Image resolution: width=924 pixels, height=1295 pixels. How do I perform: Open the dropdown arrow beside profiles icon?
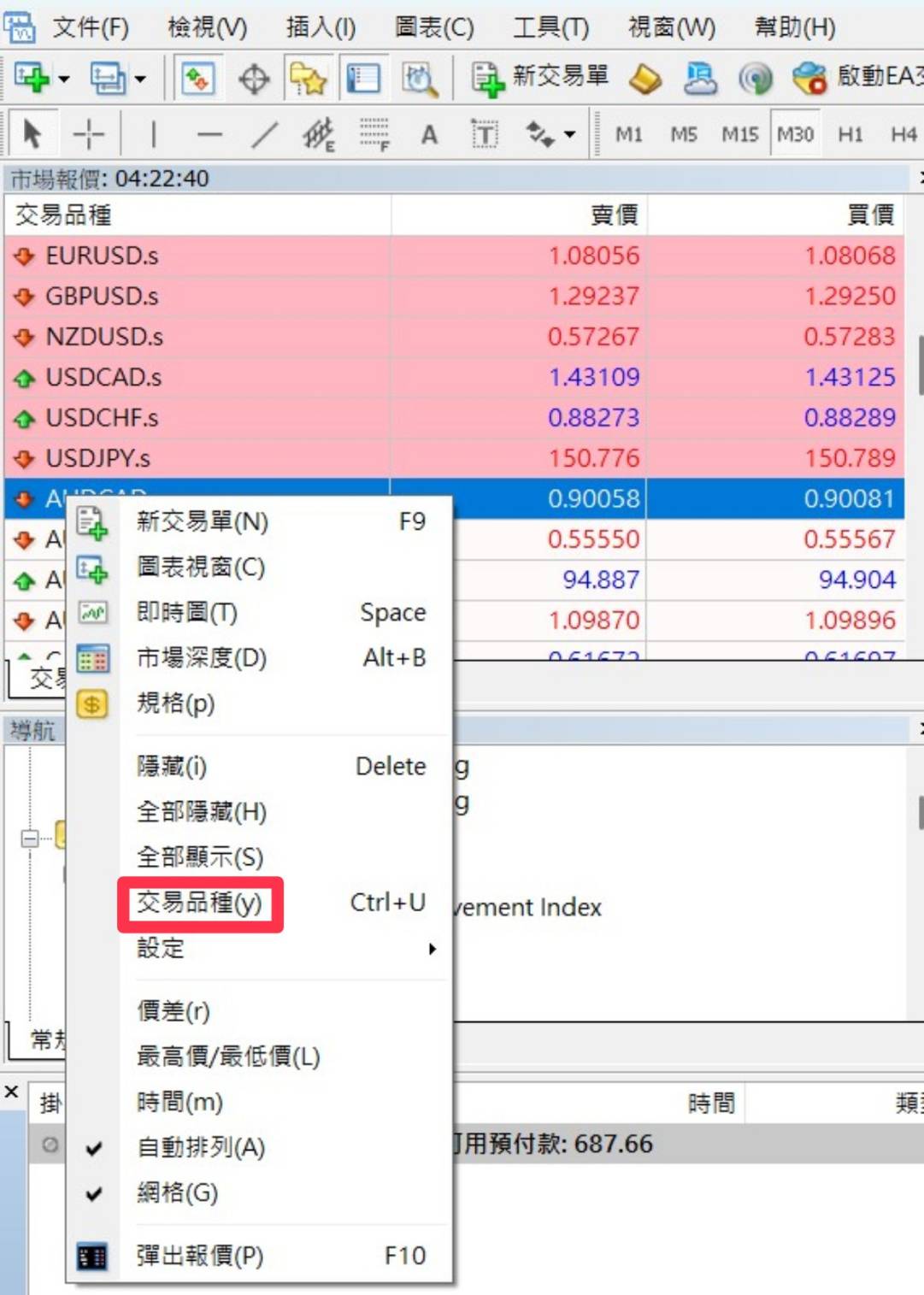tap(140, 79)
